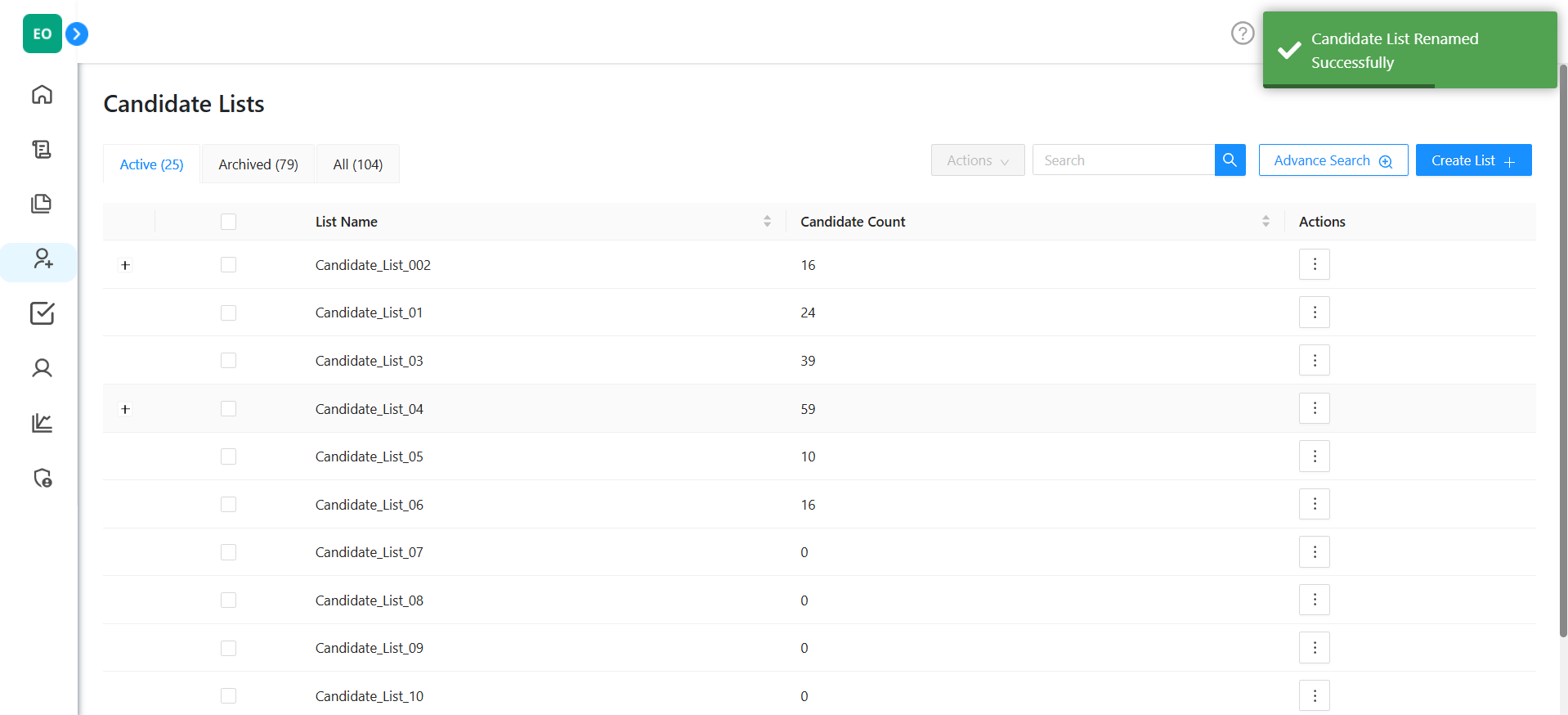Screen dimensions: 1568x715
Task: Expand the Candidate_List_04 row
Action: coord(125,409)
